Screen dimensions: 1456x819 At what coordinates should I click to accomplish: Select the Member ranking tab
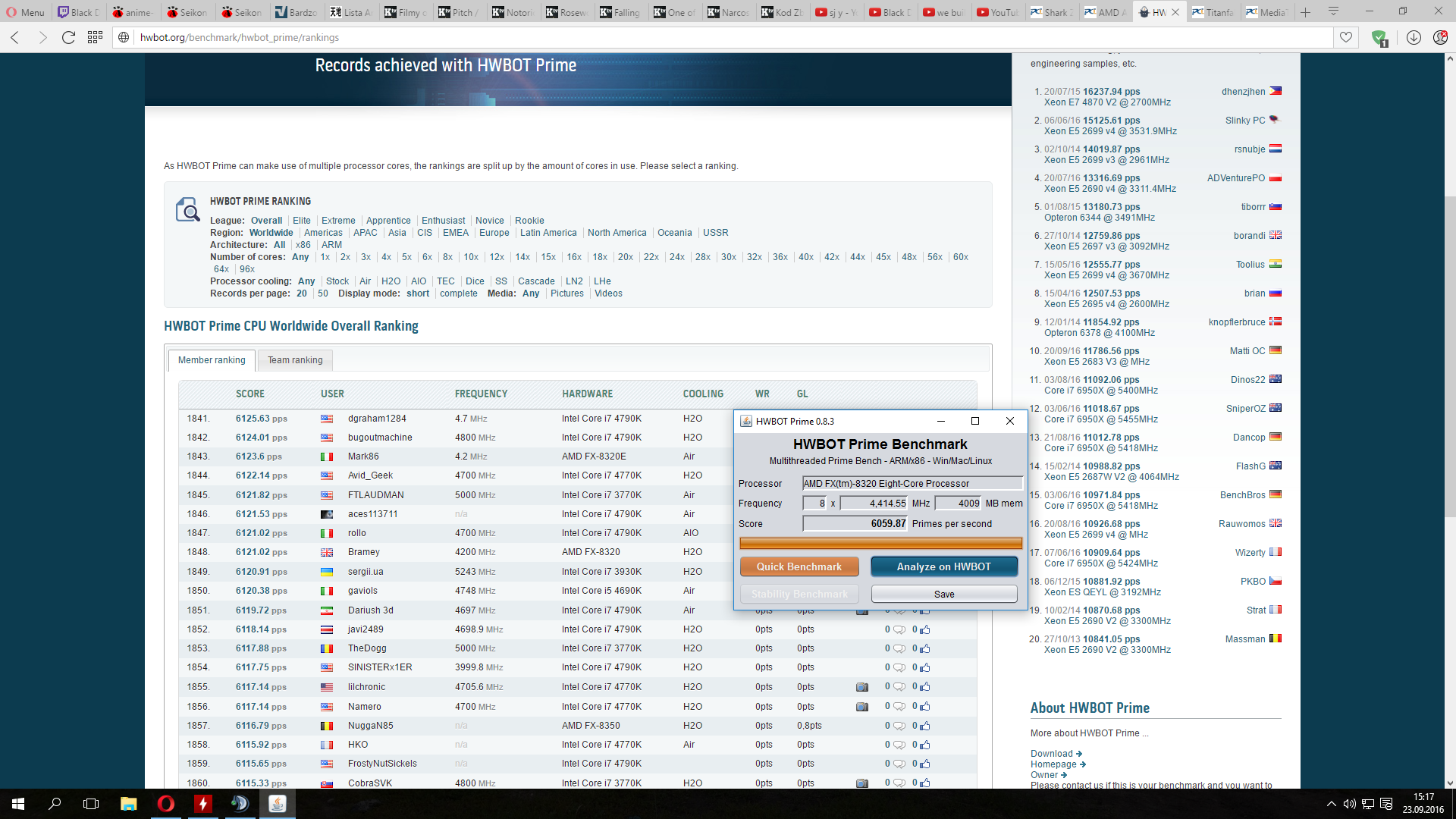(212, 360)
